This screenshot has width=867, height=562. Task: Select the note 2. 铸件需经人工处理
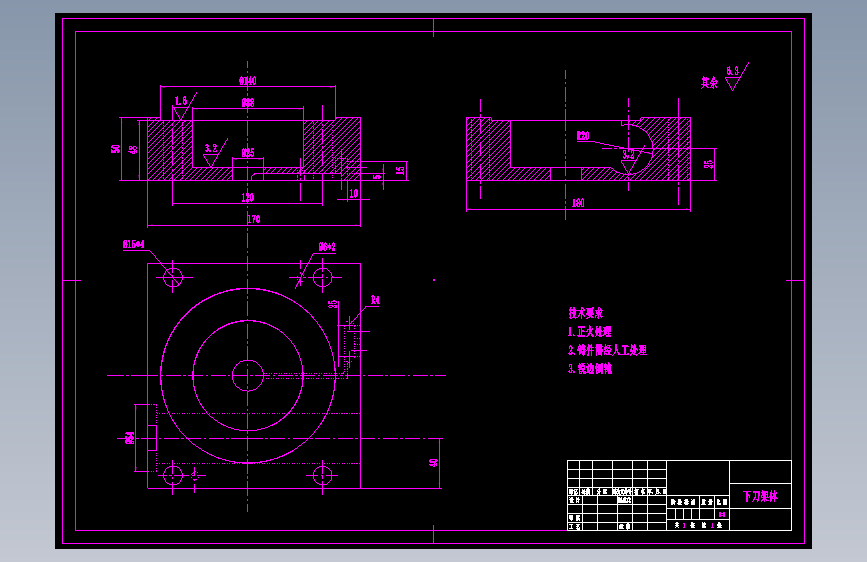pos(607,350)
